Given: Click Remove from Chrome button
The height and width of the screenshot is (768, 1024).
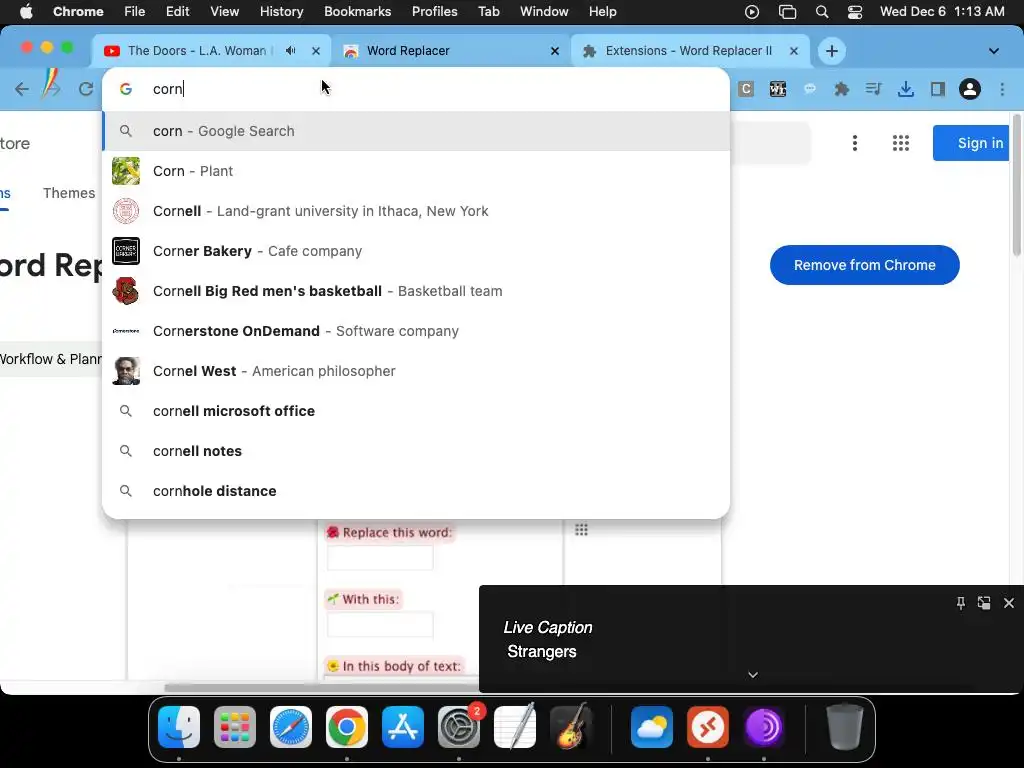Looking at the screenshot, I should 864,265.
